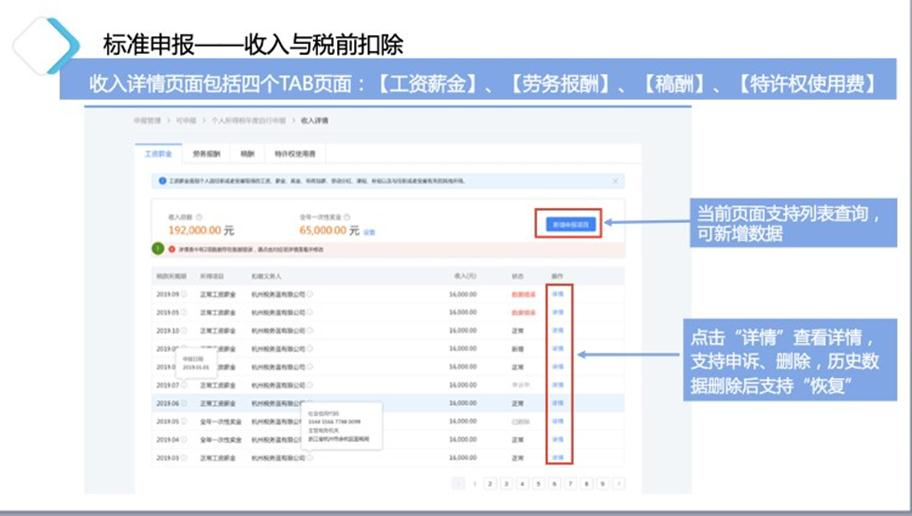This screenshot has height=516, width=912.
Task: Click company info icon in first table row
Action: [x=311, y=294]
